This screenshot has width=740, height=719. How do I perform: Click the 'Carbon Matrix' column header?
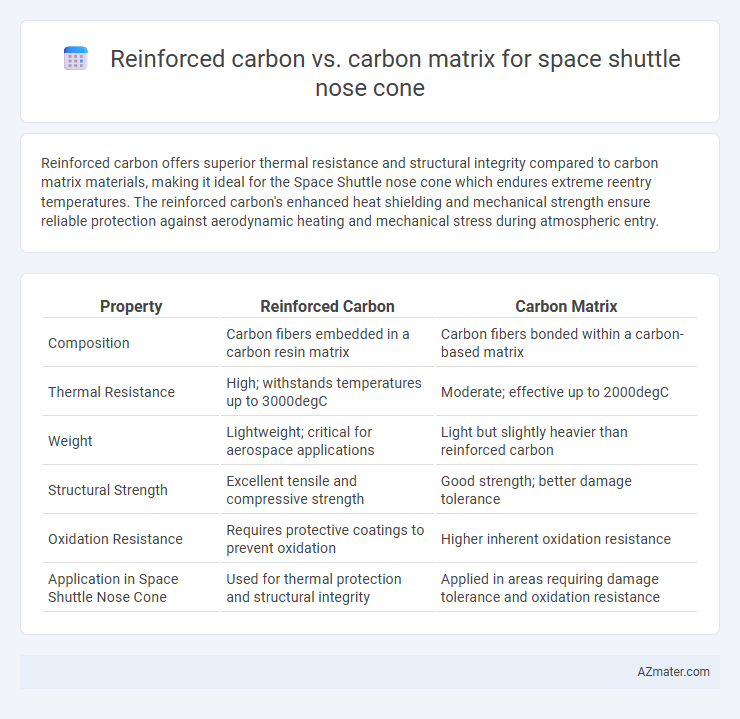566,306
